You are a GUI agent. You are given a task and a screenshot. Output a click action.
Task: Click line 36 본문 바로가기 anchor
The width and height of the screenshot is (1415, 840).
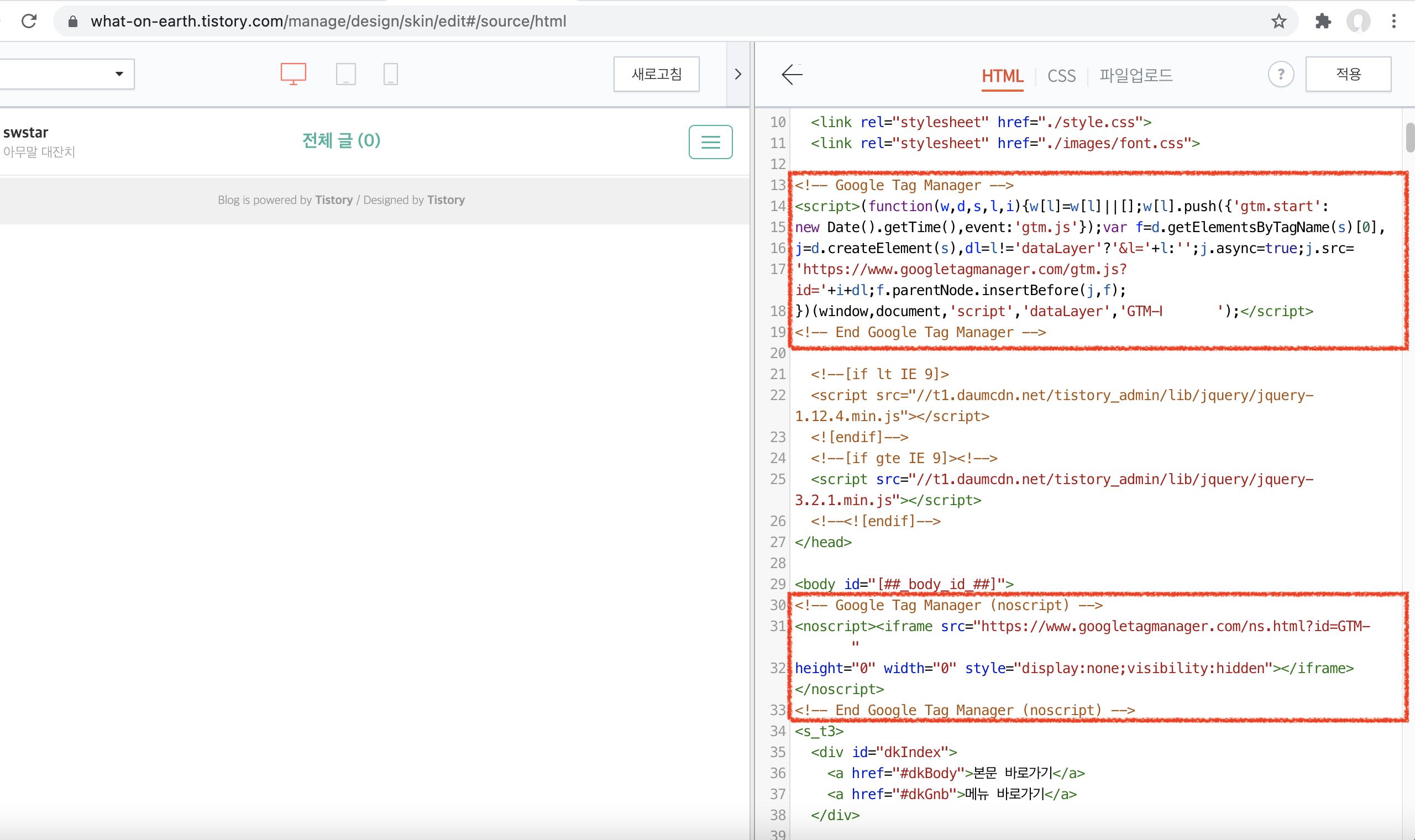tap(956, 773)
